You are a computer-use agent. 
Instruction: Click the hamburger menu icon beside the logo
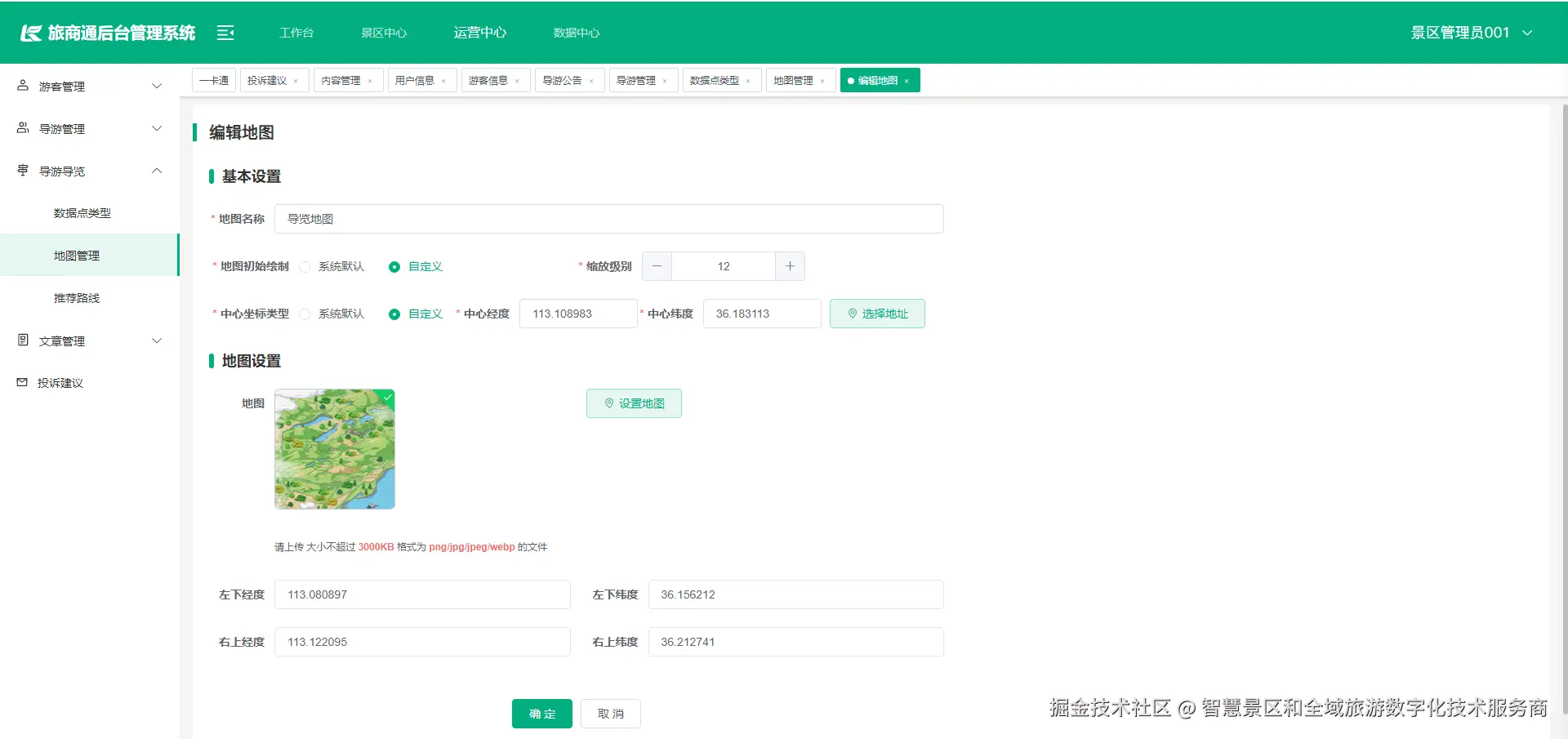coord(225,32)
